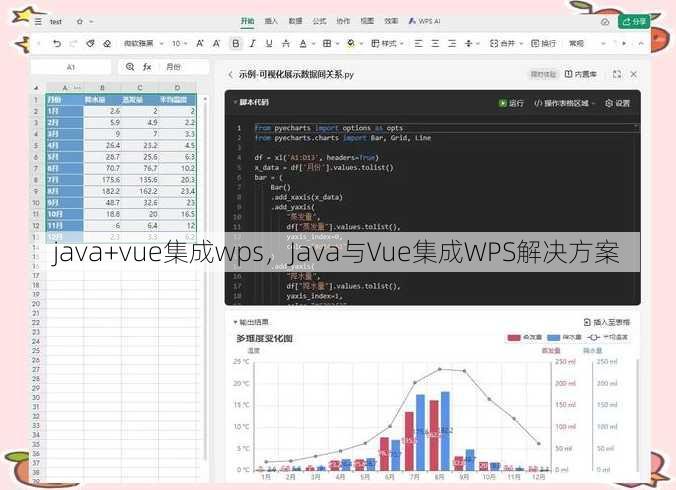
Task: Expand the script panel to fullscreen
Action: click(617, 74)
